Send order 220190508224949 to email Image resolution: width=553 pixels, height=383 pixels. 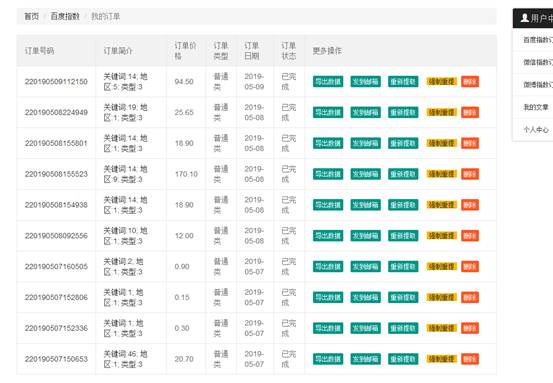click(365, 112)
